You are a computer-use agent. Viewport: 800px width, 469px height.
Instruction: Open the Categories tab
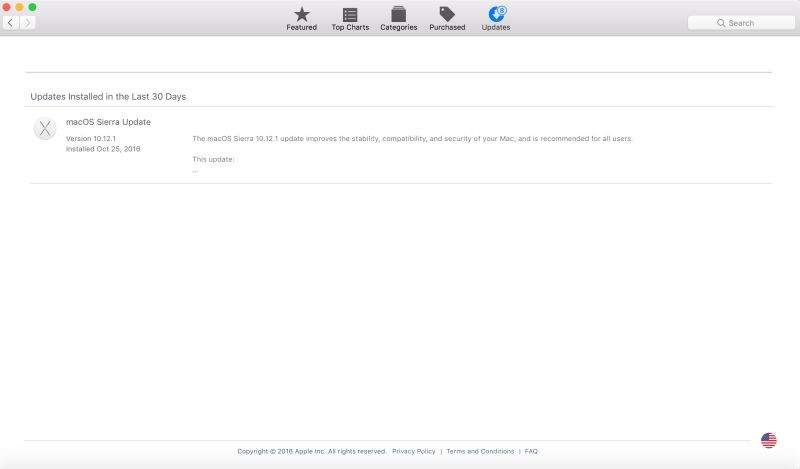(x=398, y=19)
